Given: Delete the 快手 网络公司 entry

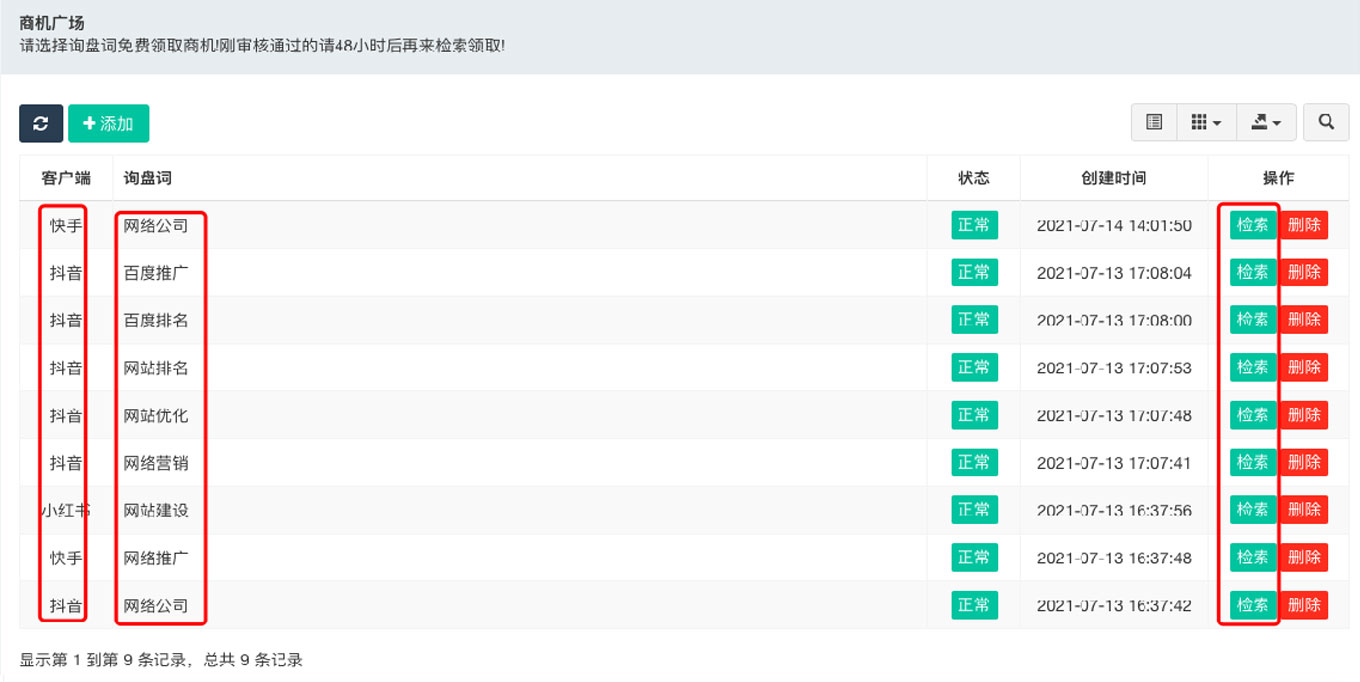Looking at the screenshot, I should click(x=1304, y=225).
